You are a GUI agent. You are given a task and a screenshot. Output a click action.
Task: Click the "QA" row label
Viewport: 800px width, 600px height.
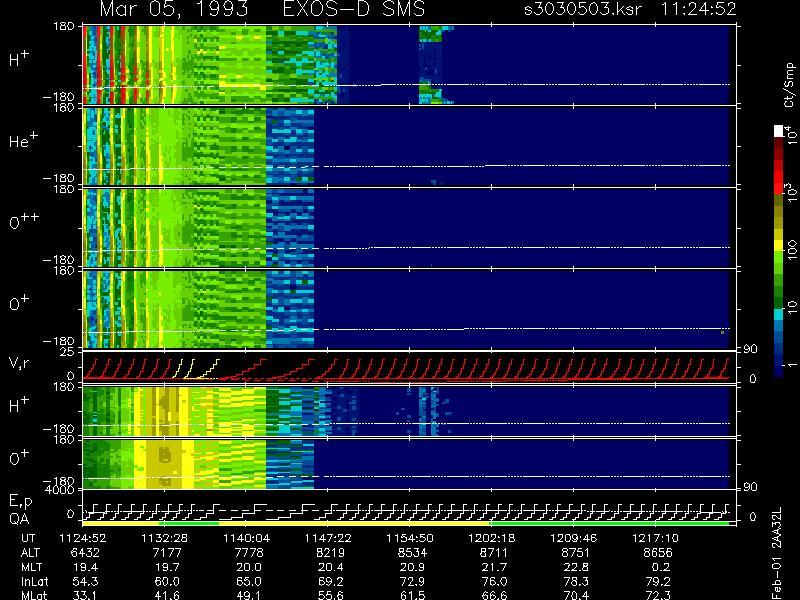coord(19,519)
